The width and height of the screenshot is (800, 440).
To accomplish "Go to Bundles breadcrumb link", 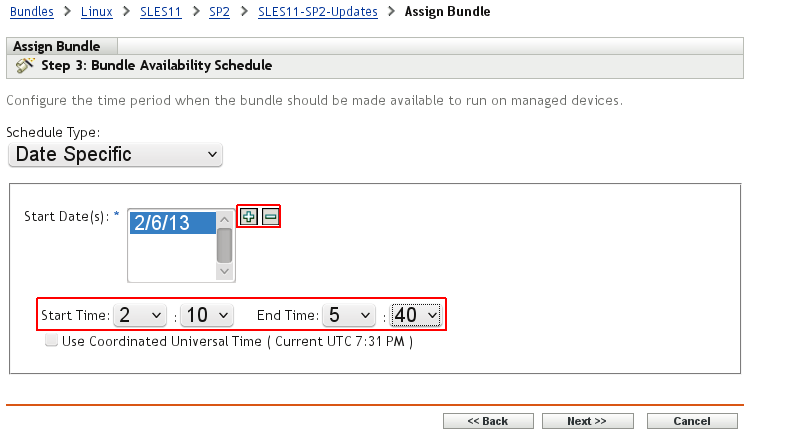I will (x=30, y=12).
